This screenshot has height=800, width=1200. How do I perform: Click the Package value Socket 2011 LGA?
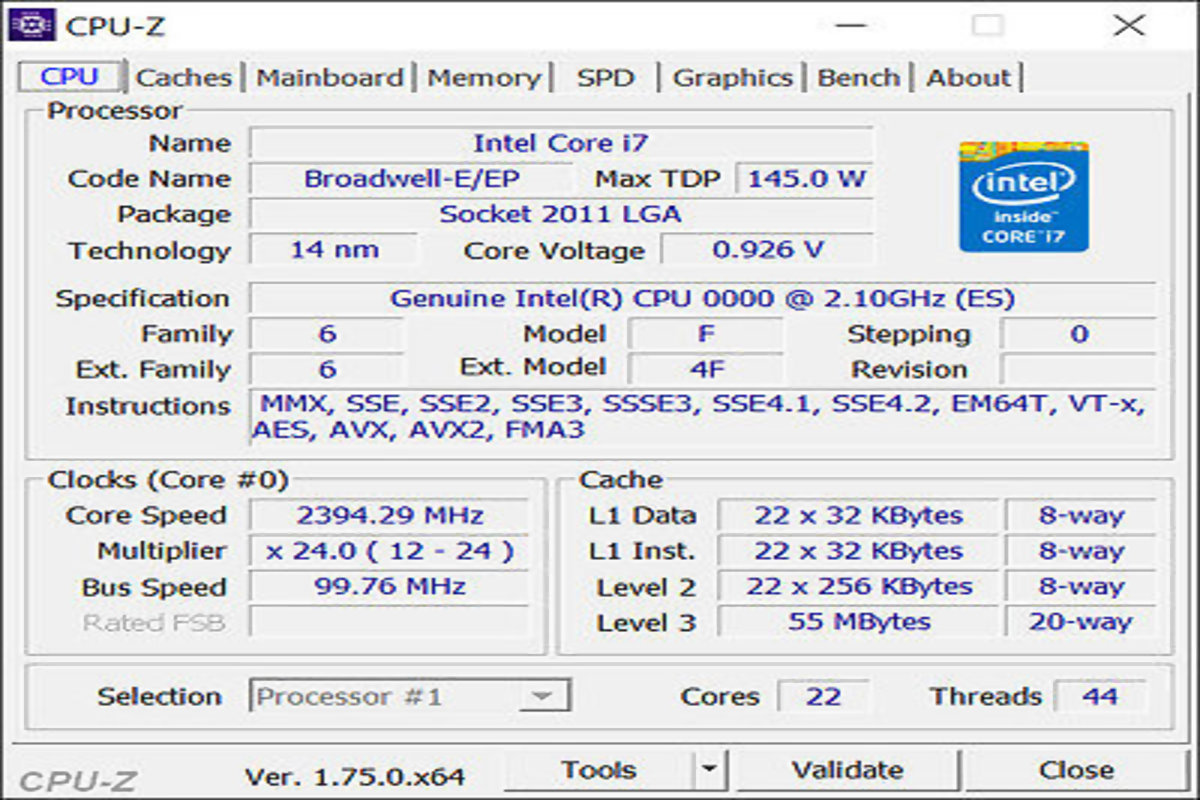(561, 214)
